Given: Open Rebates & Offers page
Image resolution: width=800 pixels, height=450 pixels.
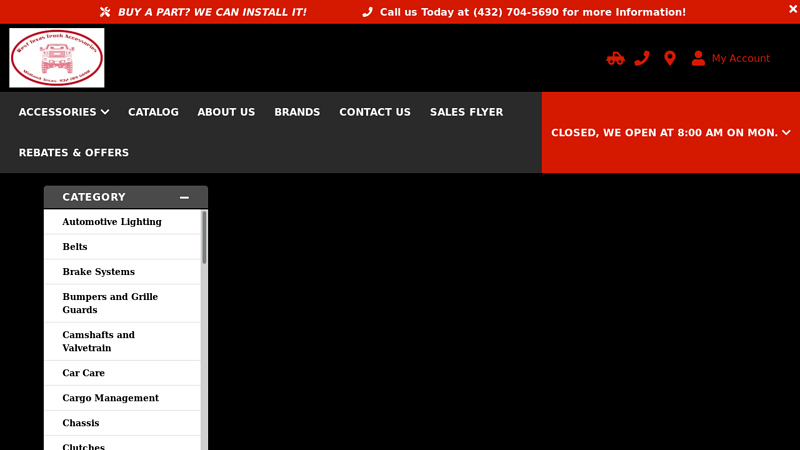Looking at the screenshot, I should (x=74, y=153).
